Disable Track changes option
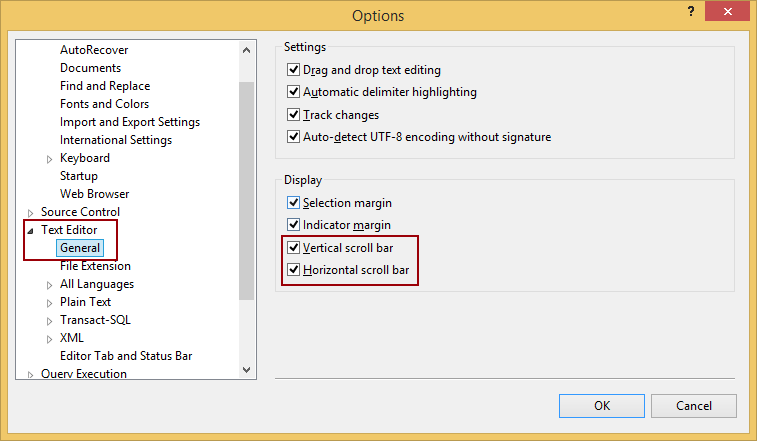 (x=294, y=115)
